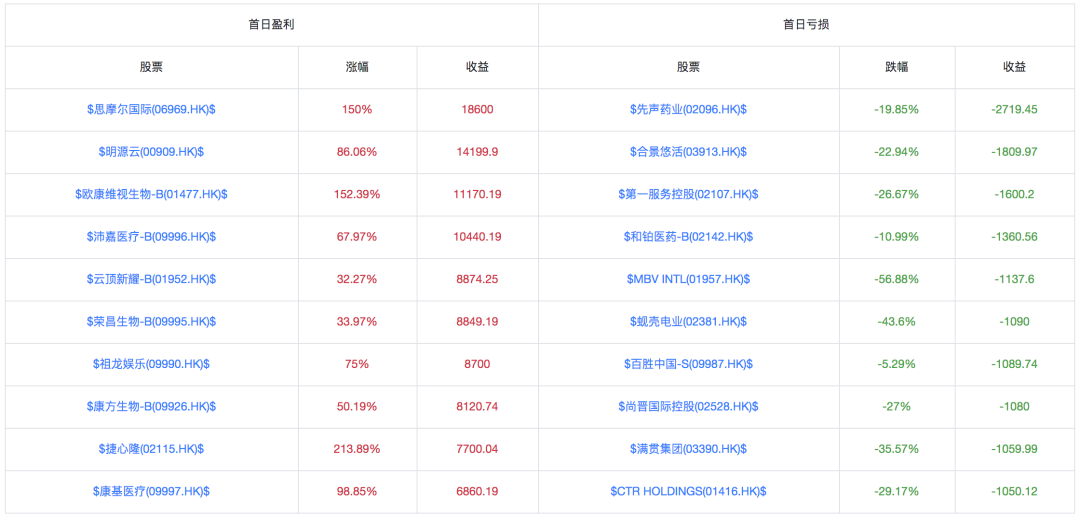Select the -1809.97 loss value

[1015, 152]
